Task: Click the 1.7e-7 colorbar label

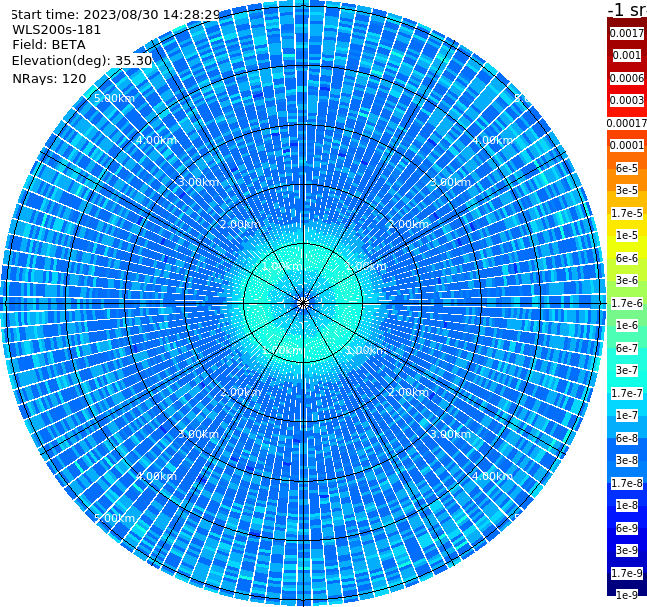Action: 627,393
